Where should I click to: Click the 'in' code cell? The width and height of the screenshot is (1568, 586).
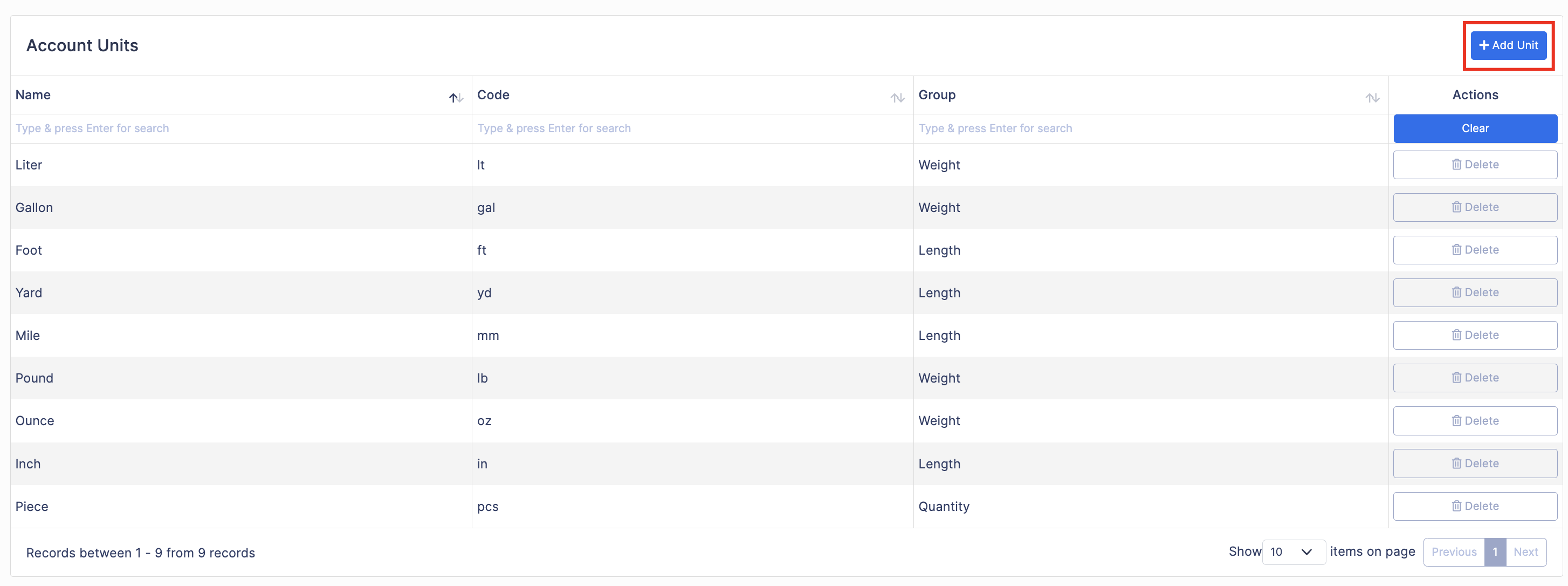coord(693,464)
